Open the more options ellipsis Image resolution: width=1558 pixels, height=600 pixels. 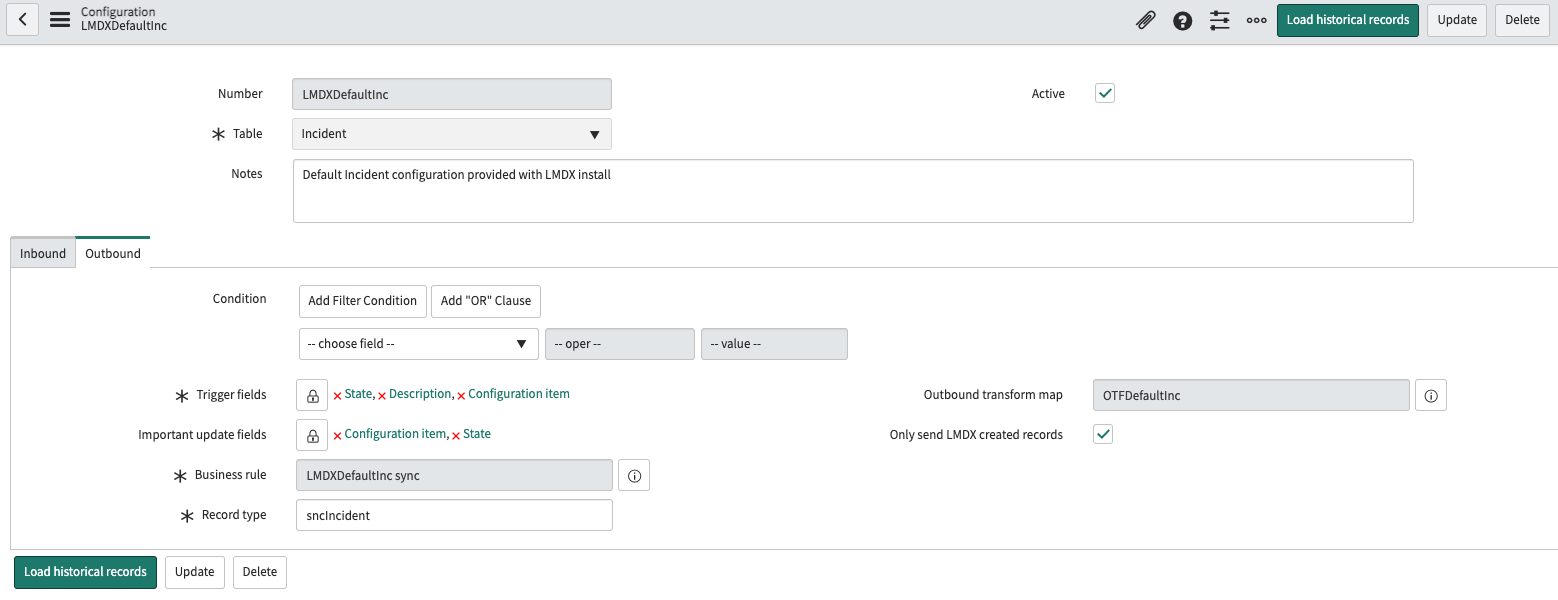(1256, 20)
